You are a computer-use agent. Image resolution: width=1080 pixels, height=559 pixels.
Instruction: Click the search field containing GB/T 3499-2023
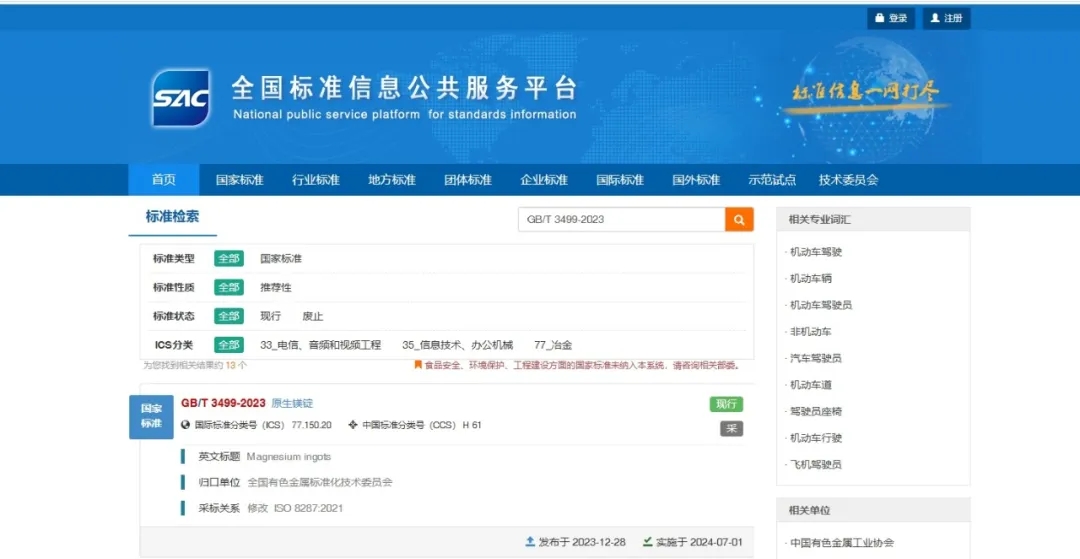621,220
